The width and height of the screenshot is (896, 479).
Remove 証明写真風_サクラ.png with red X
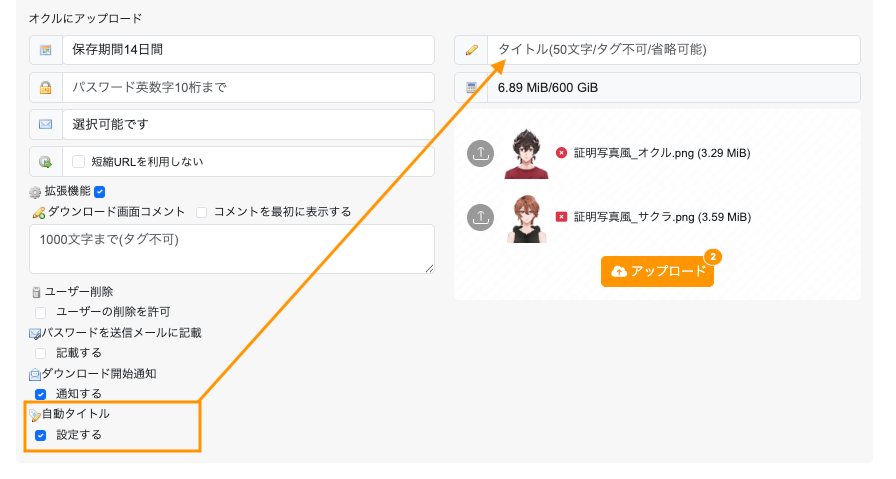pos(561,217)
